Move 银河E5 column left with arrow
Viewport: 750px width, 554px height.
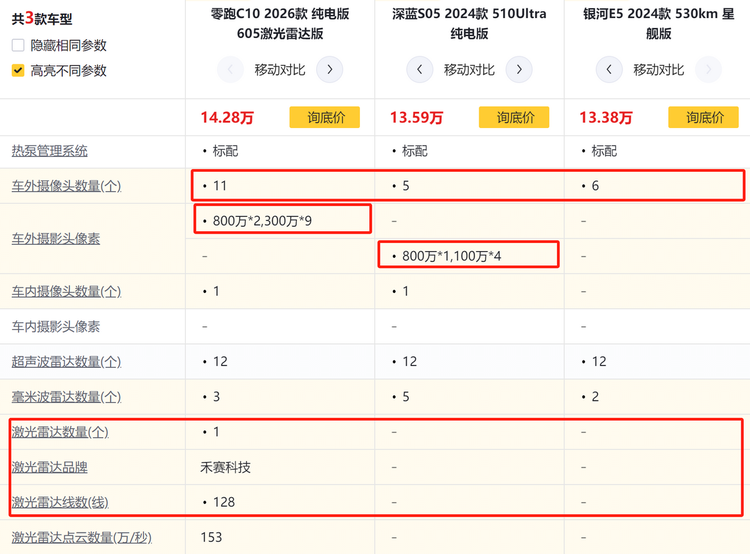[609, 70]
